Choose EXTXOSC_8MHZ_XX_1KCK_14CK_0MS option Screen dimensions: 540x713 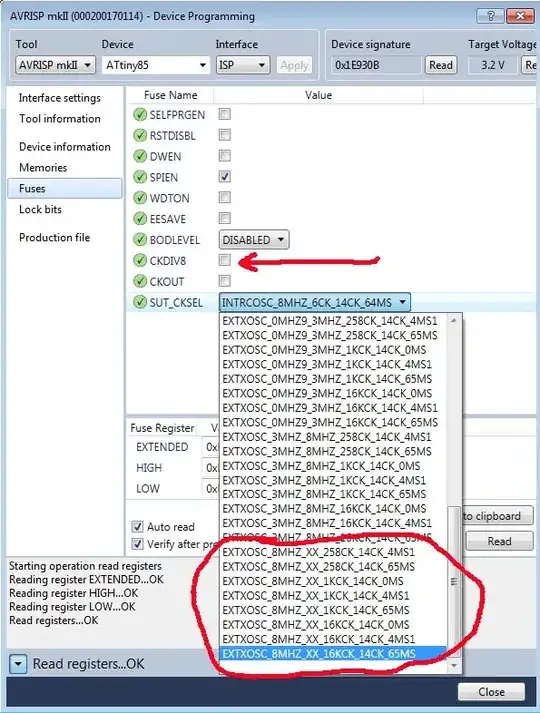click(x=333, y=581)
